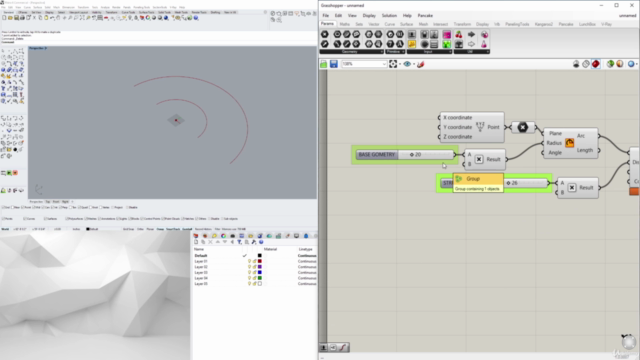The image size is (640, 360).
Task: Expand the Input panel dropdown bar
Action: point(429,52)
